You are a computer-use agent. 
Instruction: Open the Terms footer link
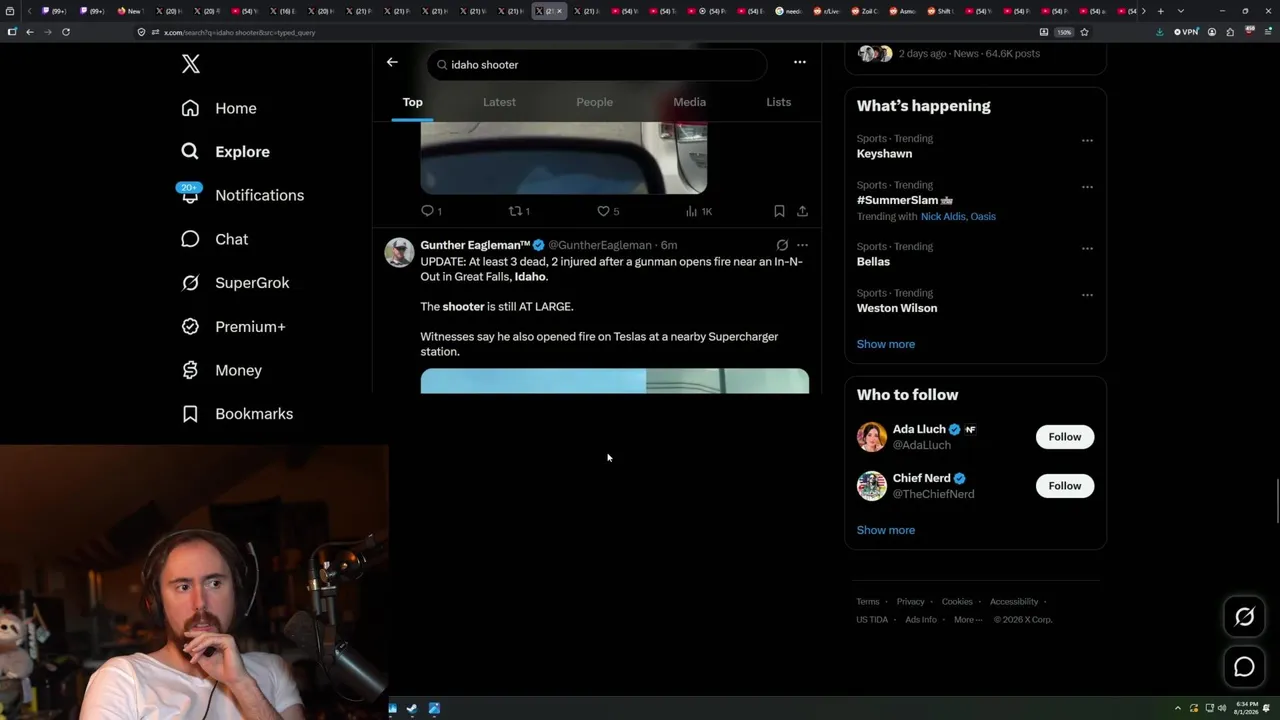click(x=868, y=602)
